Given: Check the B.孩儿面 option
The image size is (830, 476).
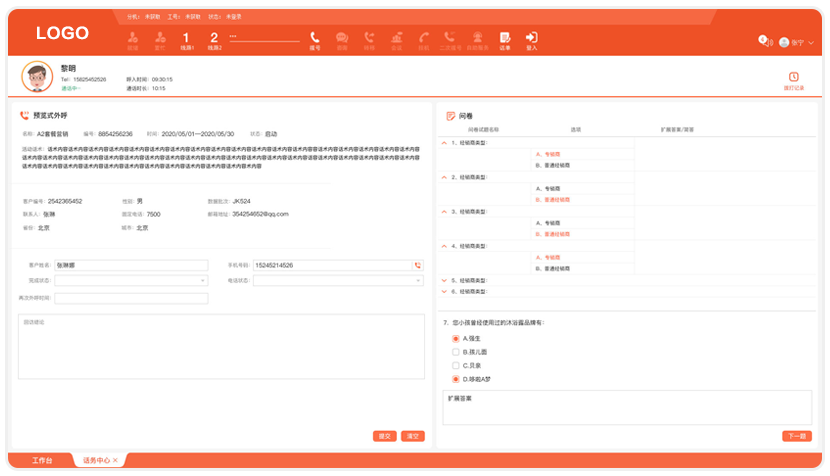Looking at the screenshot, I should point(456,352).
